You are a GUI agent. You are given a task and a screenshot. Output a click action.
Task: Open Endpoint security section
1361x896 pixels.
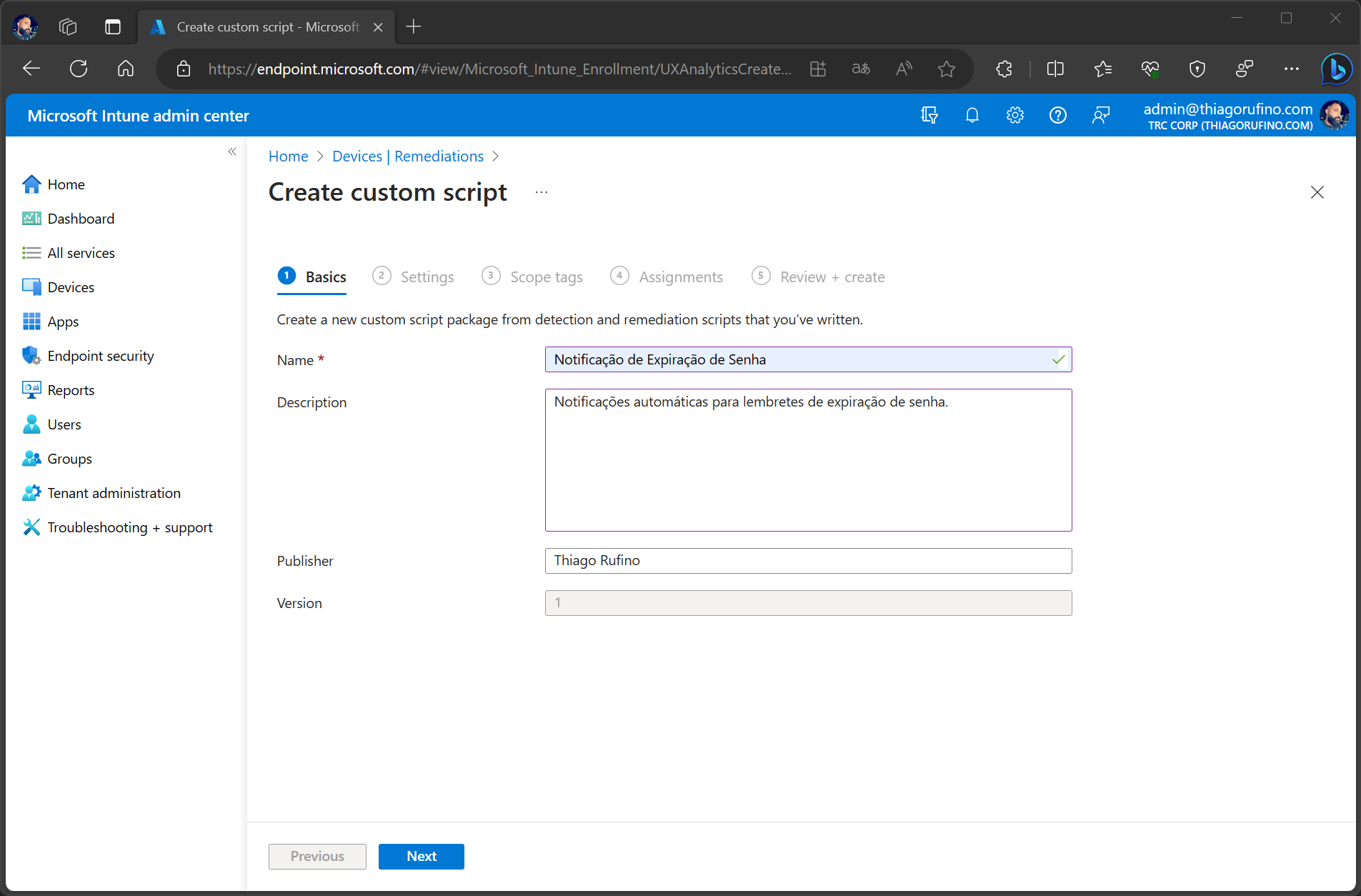(88, 356)
